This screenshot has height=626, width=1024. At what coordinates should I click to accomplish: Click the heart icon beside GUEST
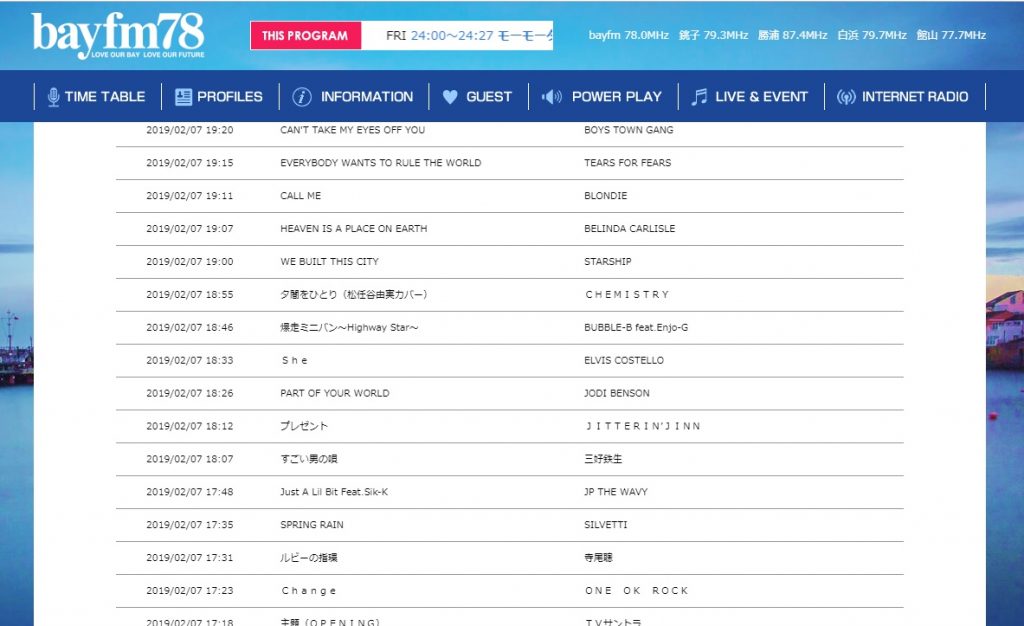[450, 97]
